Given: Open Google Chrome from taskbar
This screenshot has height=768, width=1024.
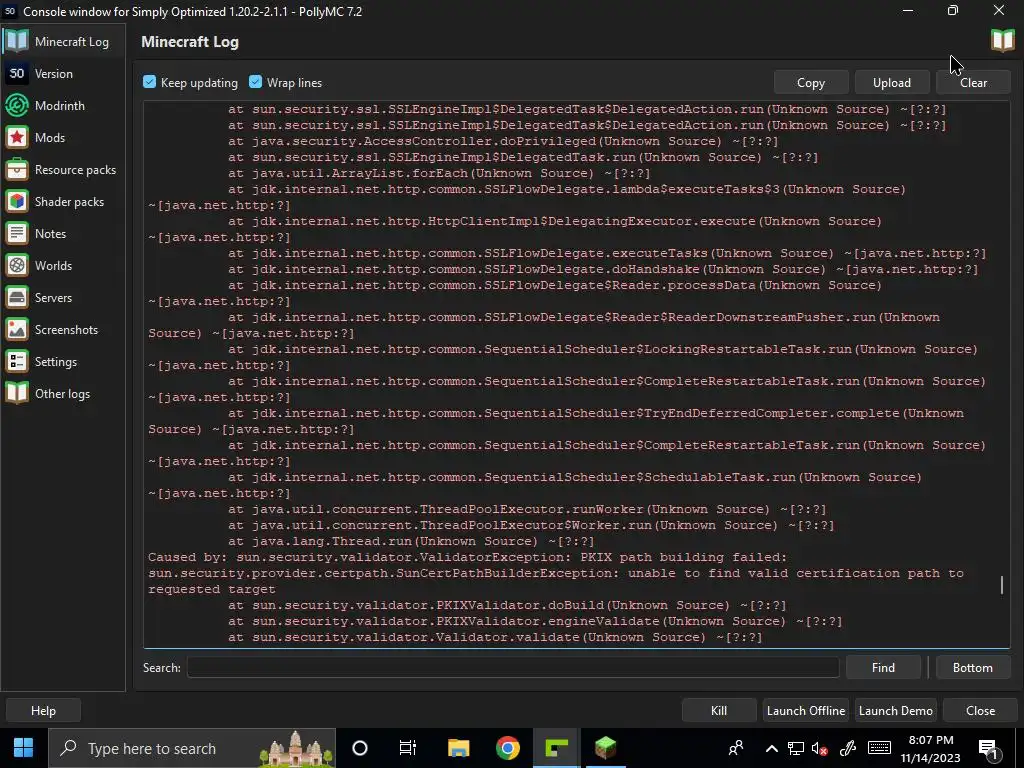Looking at the screenshot, I should coord(507,748).
